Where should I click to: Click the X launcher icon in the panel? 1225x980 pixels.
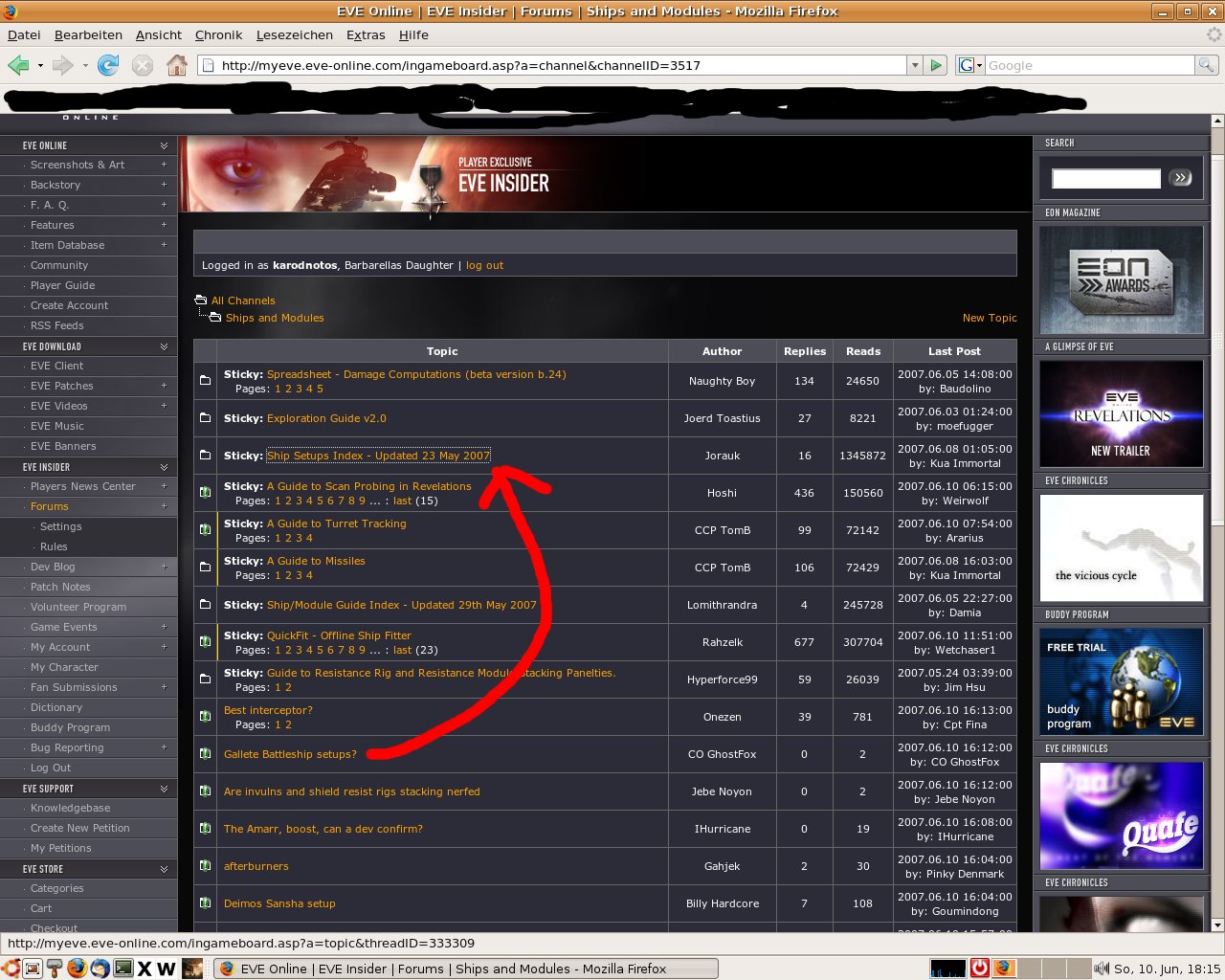(x=145, y=969)
